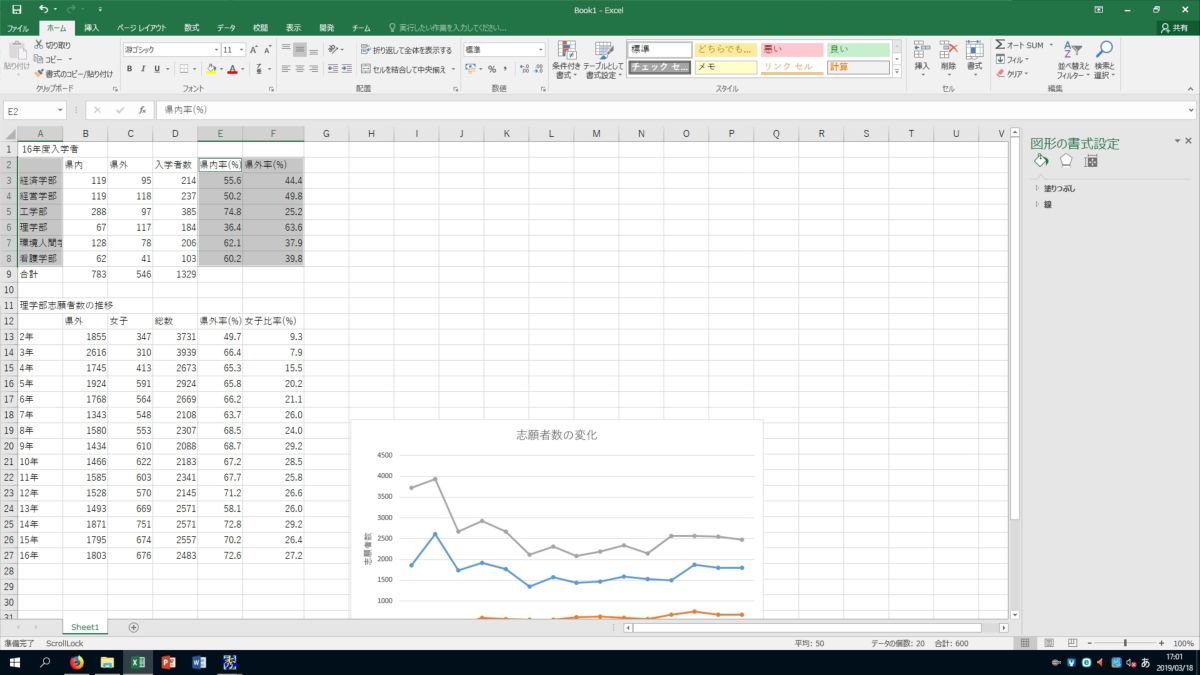The width and height of the screenshot is (1200, 675).
Task: Increase font size with the large A icon
Action: click(x=254, y=49)
